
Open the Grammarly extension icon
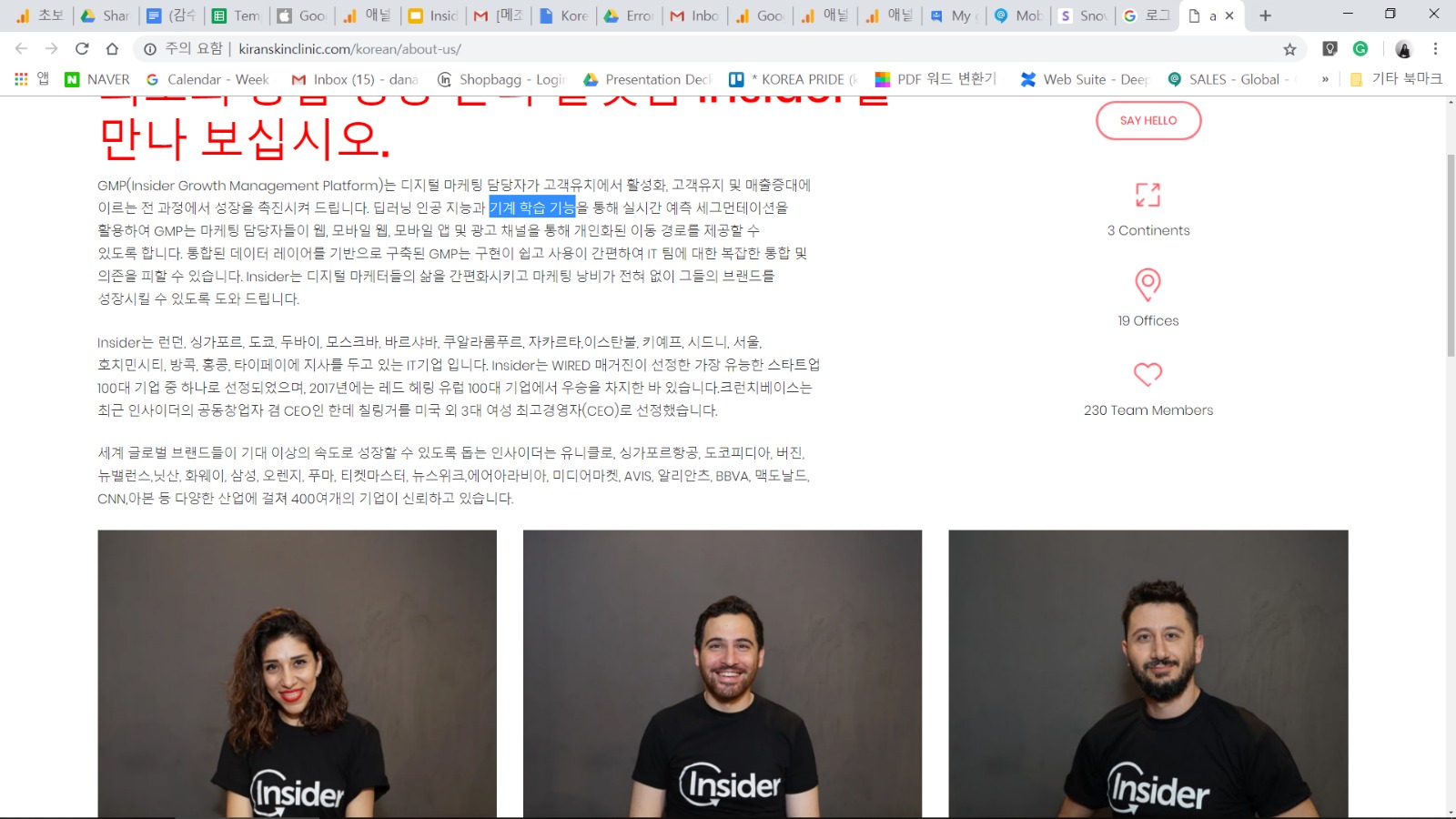click(1360, 49)
